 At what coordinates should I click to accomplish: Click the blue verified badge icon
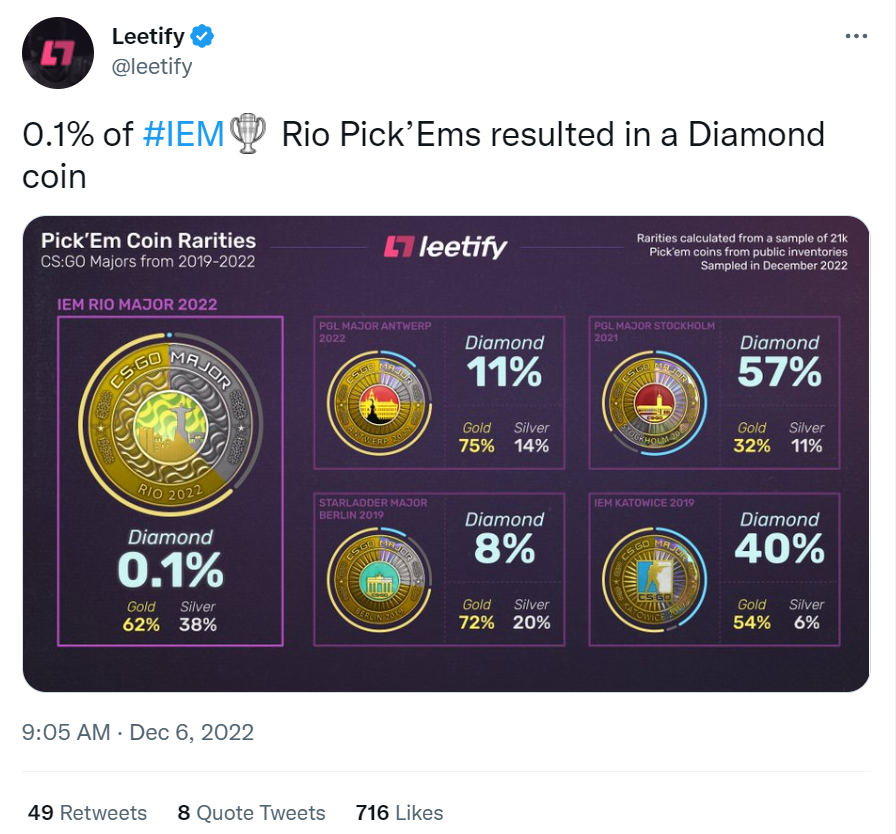coord(202,36)
